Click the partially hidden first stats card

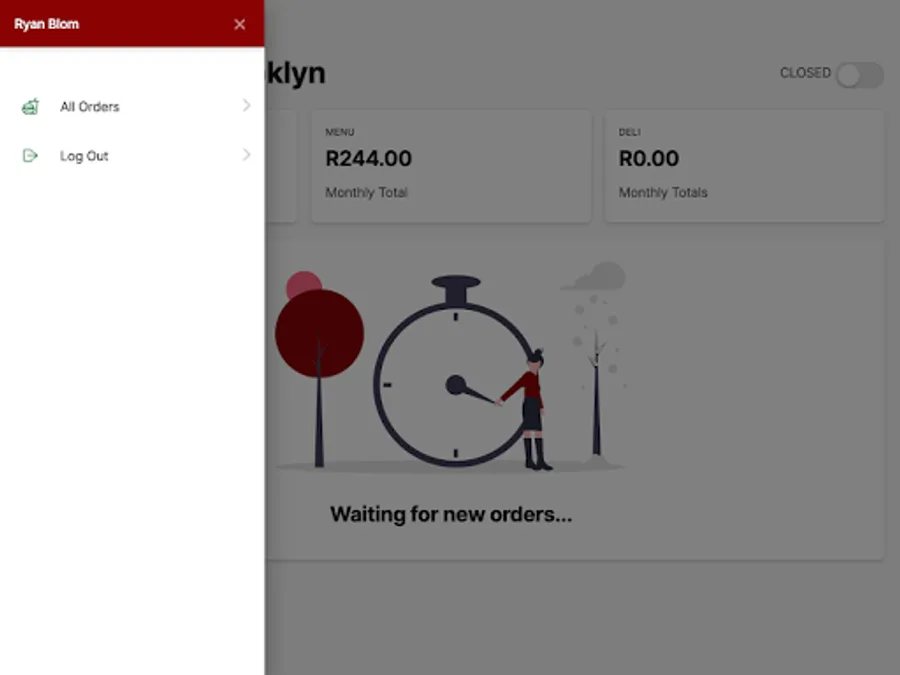tap(281, 165)
